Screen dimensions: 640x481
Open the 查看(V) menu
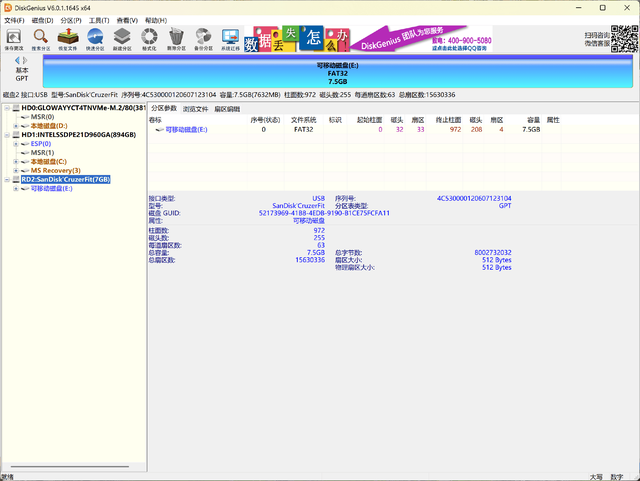(x=127, y=20)
